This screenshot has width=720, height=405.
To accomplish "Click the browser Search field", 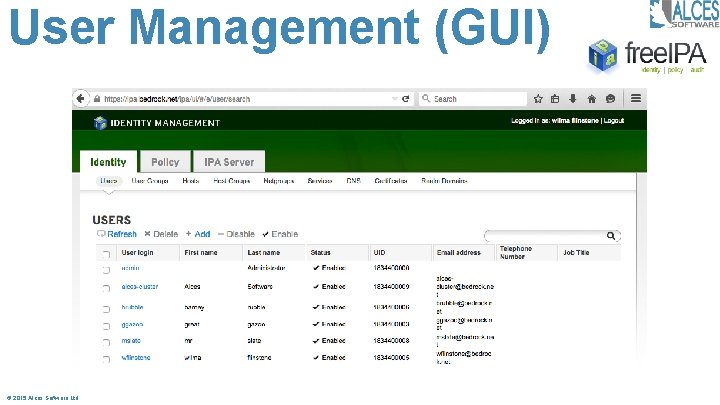I will tap(473, 99).
